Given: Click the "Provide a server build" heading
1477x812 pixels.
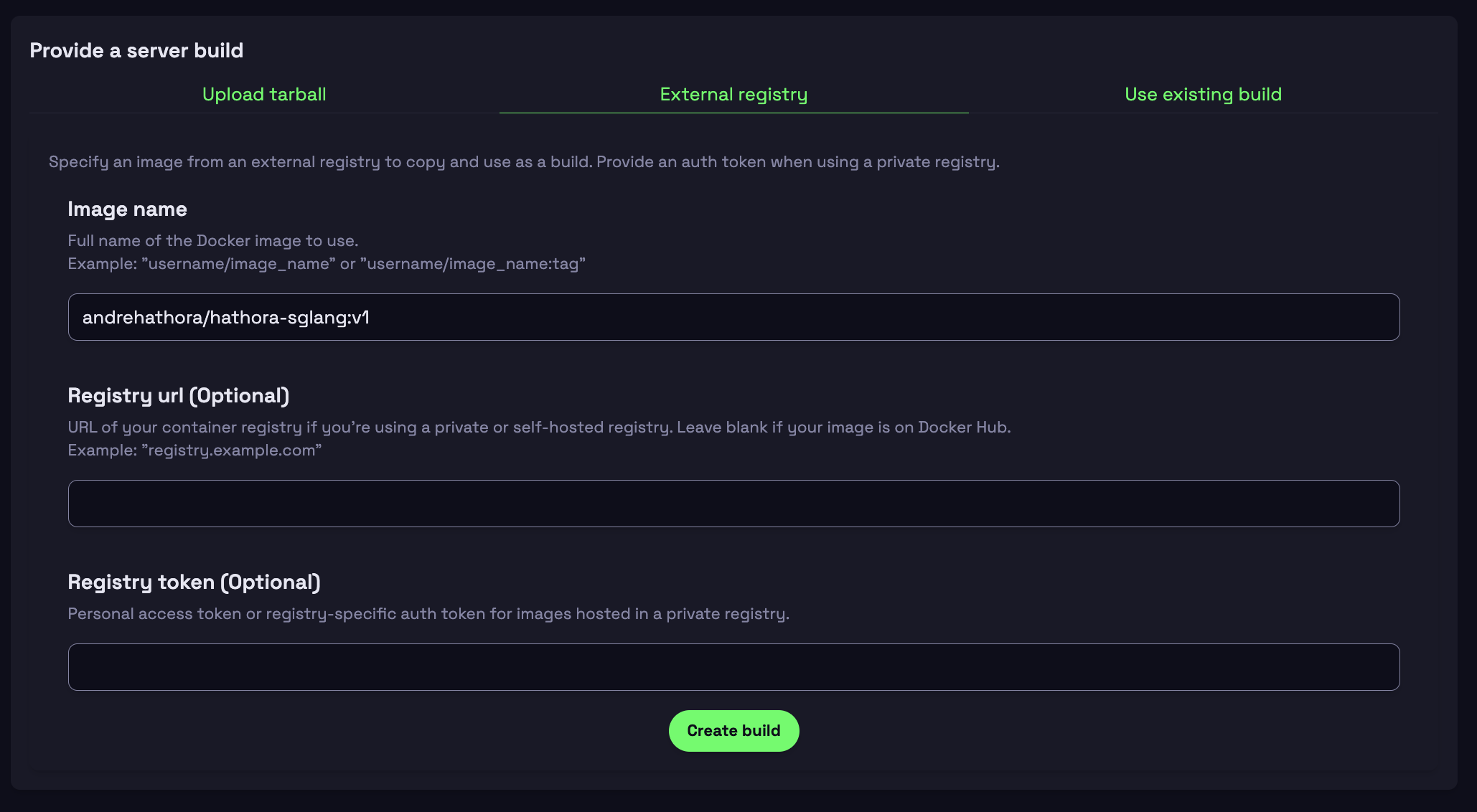Looking at the screenshot, I should [136, 50].
